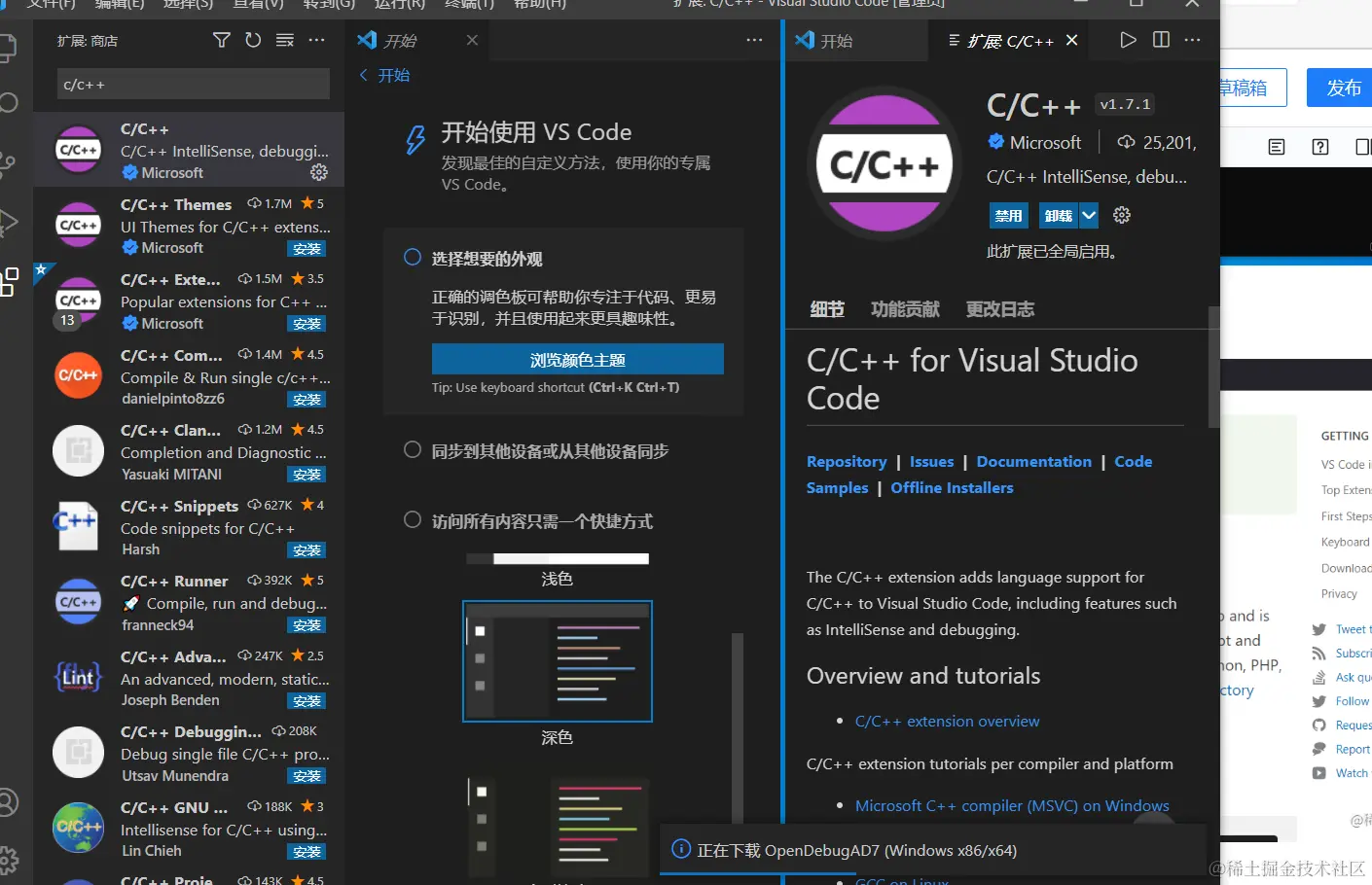Select the 同步到其他设备或从其他设备同步 step
Viewport: 1372px width, 885px height.
(550, 451)
